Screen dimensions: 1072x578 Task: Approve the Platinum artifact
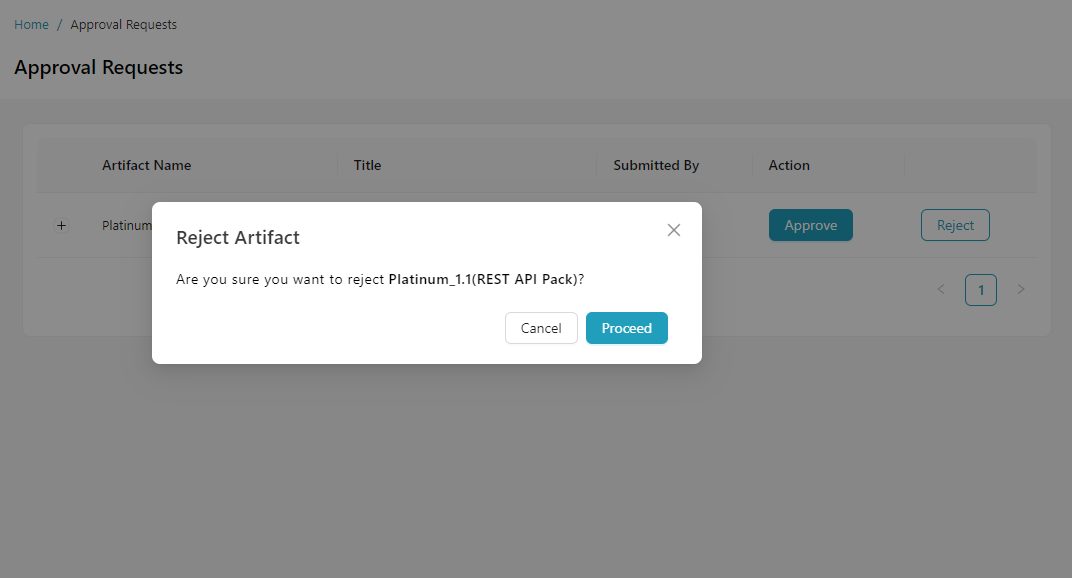[x=810, y=225]
